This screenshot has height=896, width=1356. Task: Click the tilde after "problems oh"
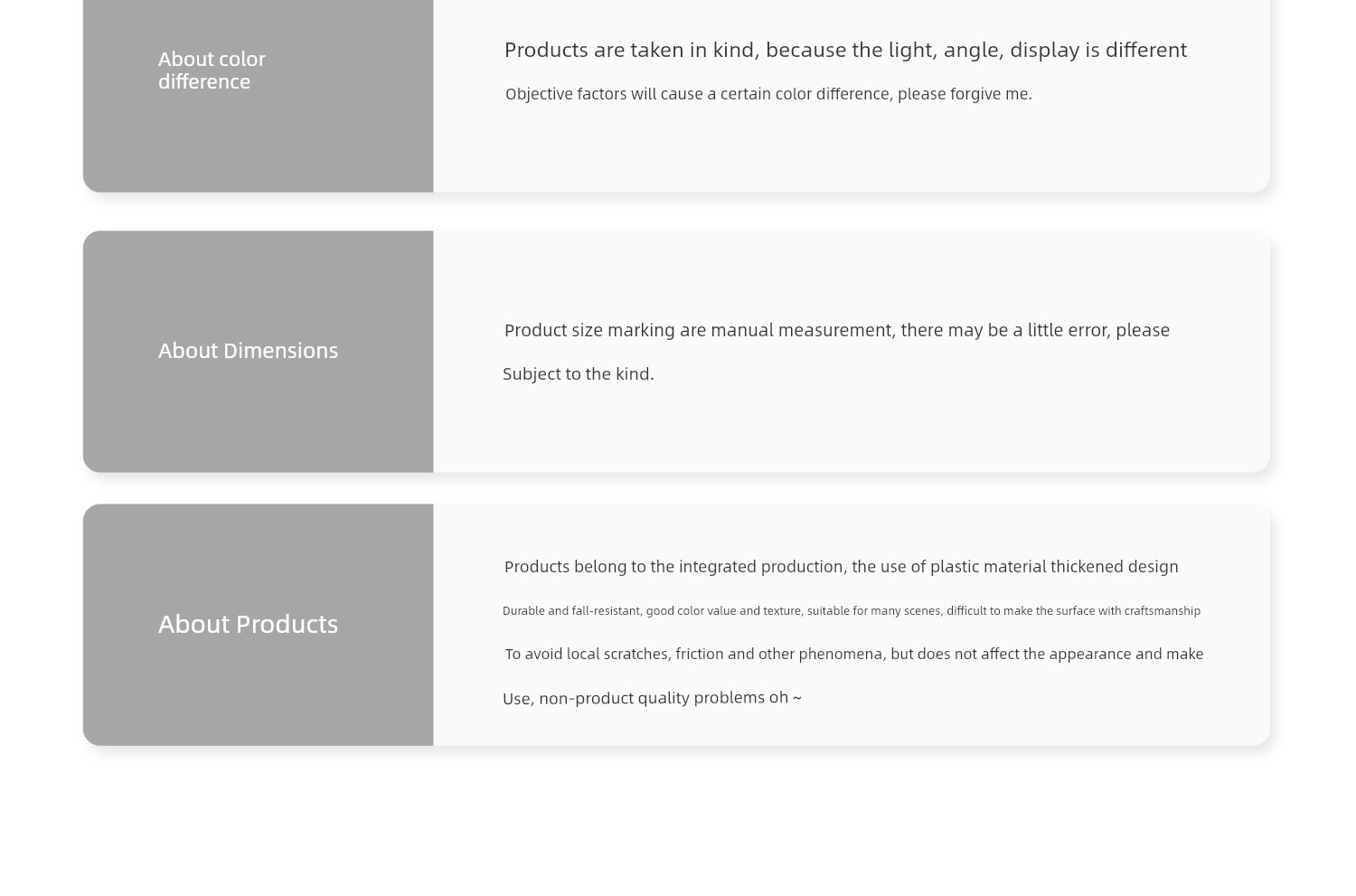pyautogui.click(x=796, y=698)
